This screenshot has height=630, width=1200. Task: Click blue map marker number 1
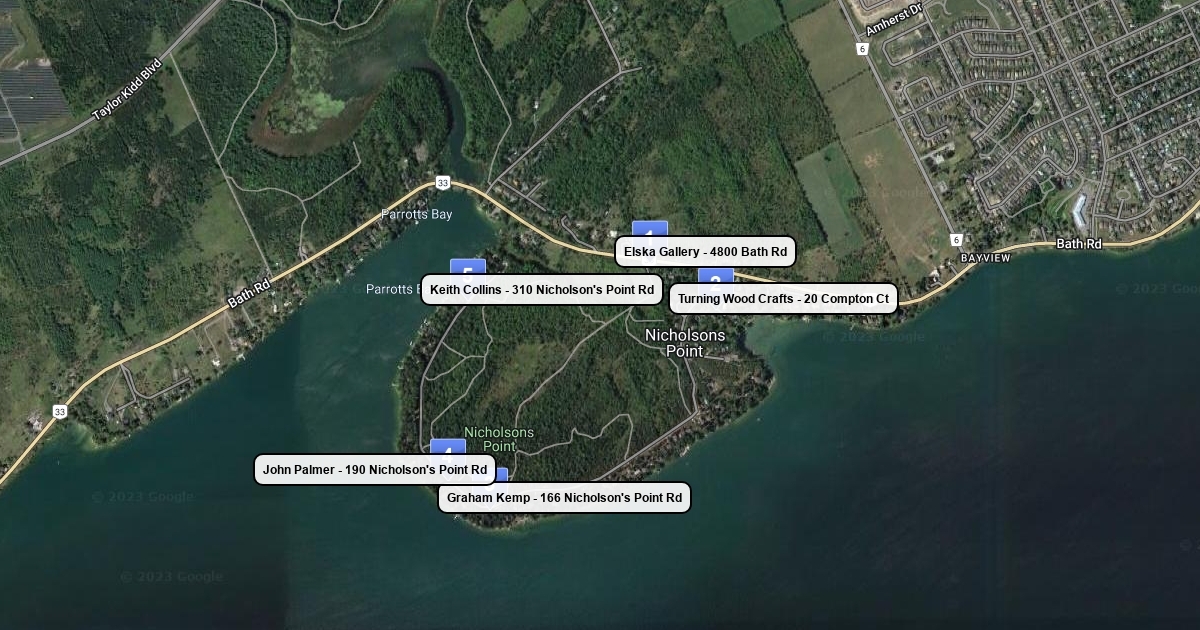click(649, 230)
